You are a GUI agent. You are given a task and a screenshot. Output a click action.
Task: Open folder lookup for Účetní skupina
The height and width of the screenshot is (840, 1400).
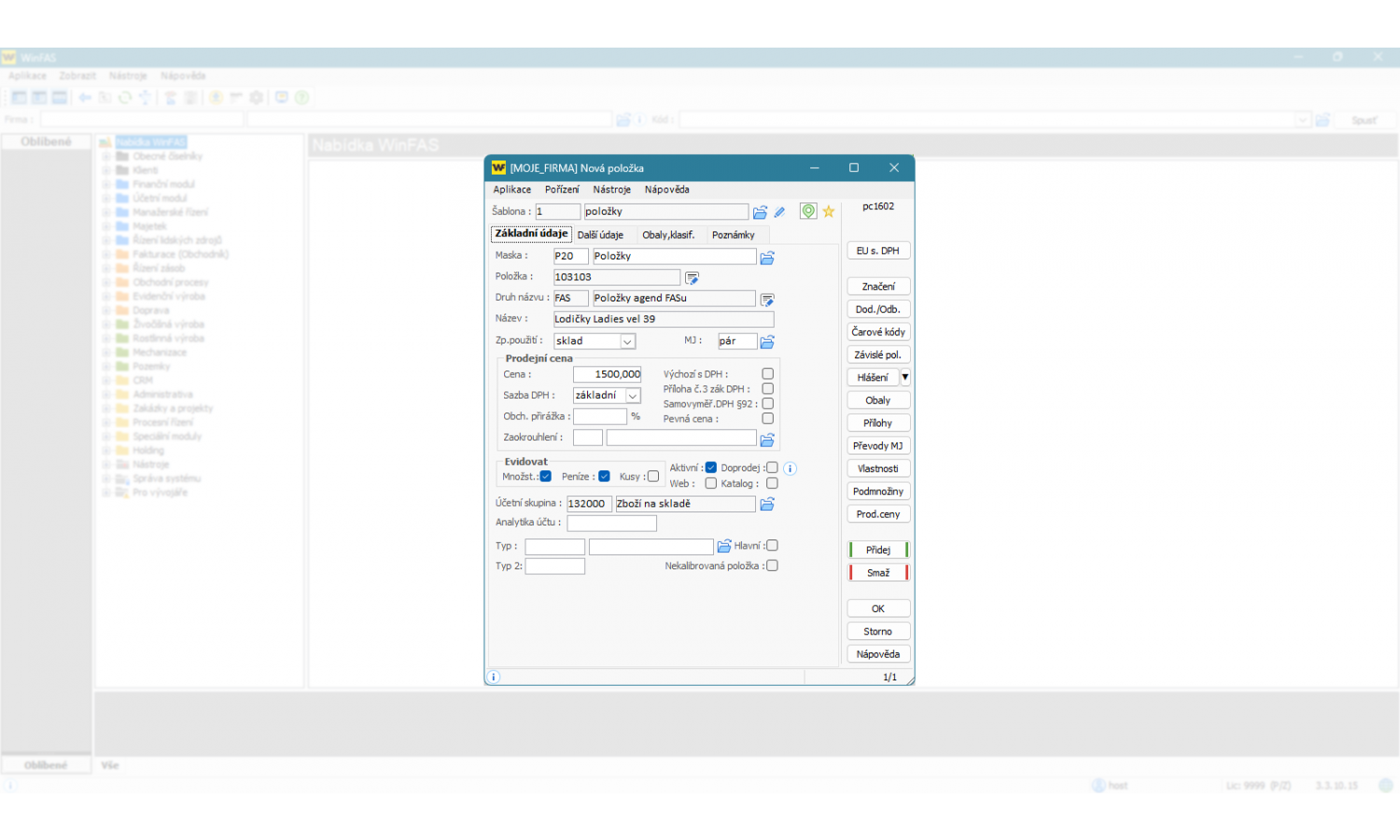767,505
